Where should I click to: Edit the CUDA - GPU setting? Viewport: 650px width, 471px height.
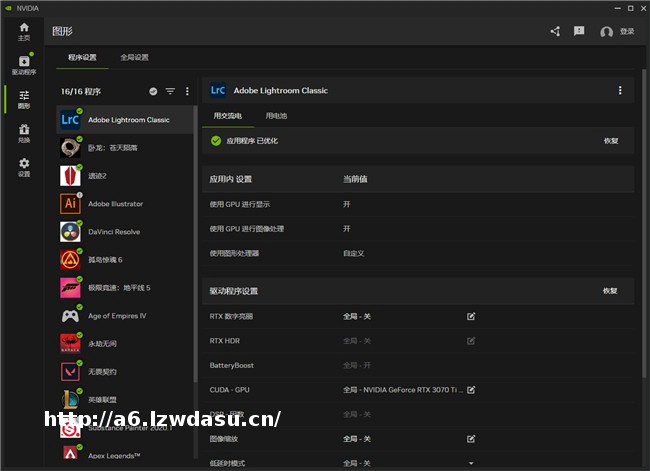[471, 389]
